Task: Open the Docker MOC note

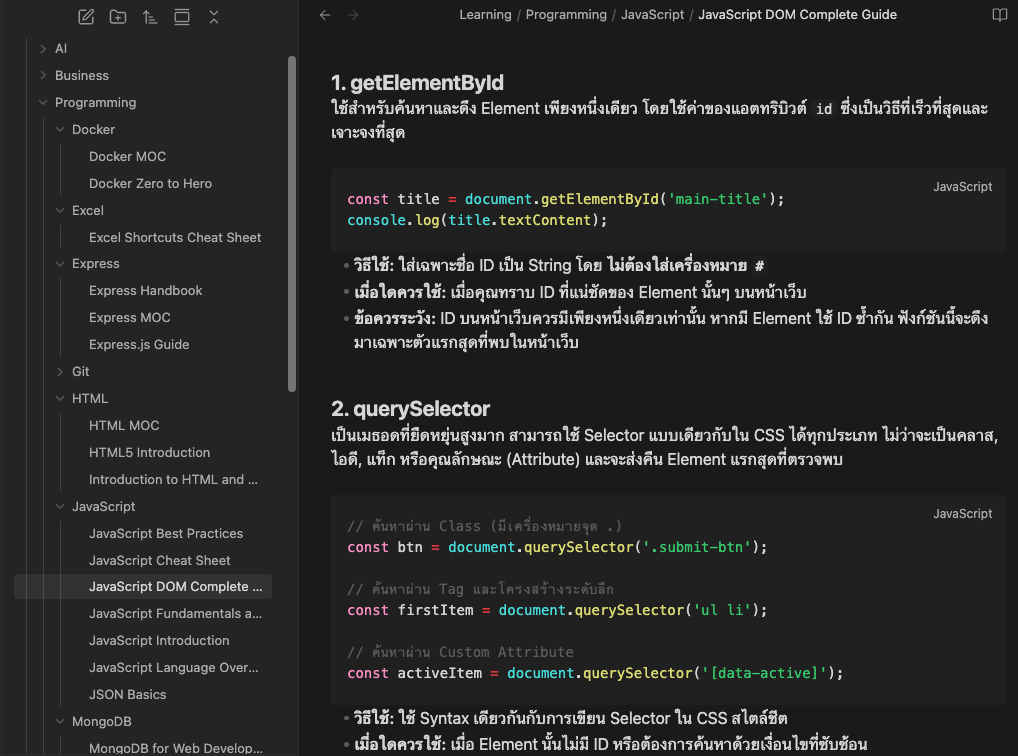Action: point(127,157)
